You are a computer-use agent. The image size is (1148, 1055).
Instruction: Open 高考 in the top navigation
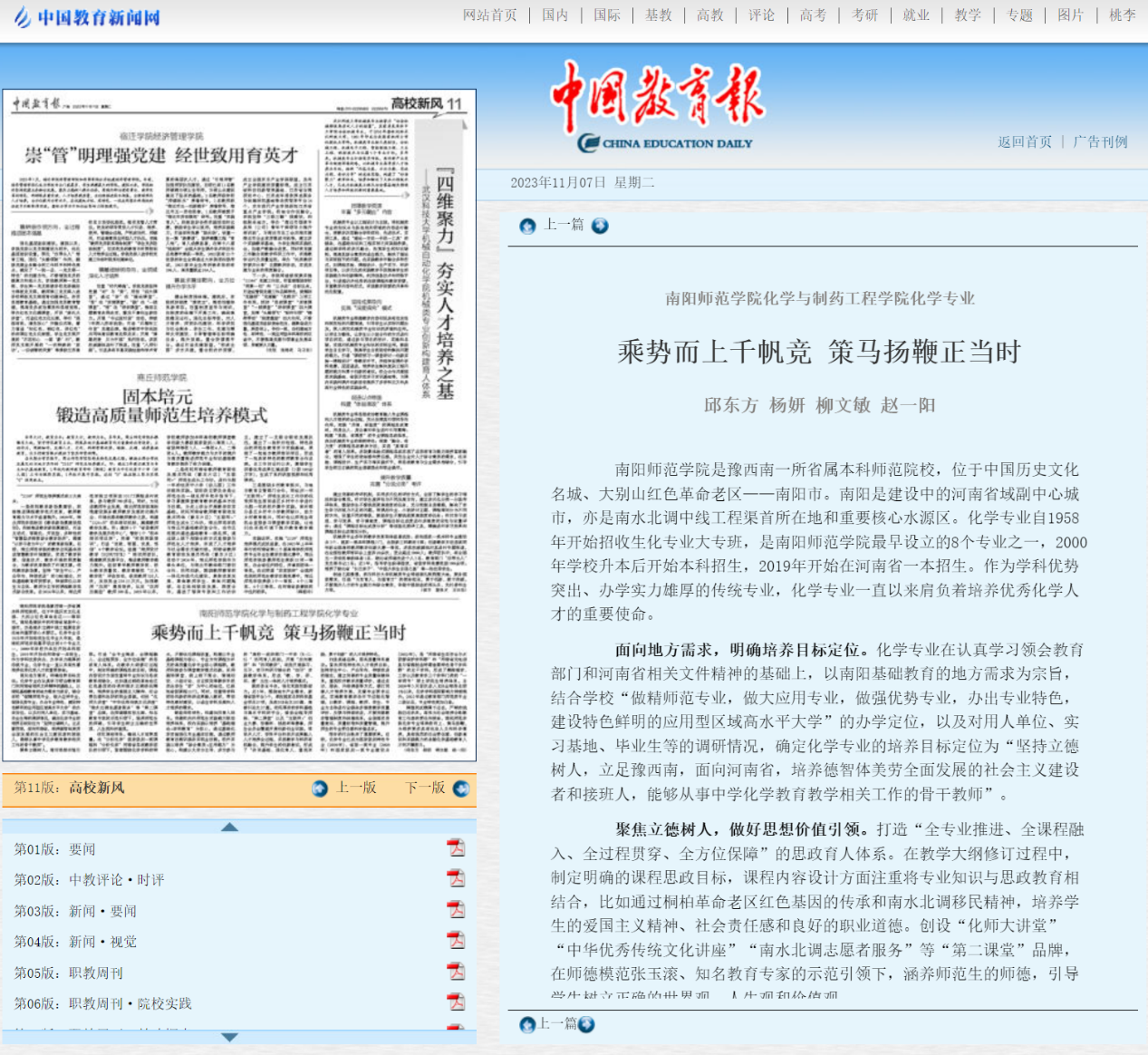(813, 15)
